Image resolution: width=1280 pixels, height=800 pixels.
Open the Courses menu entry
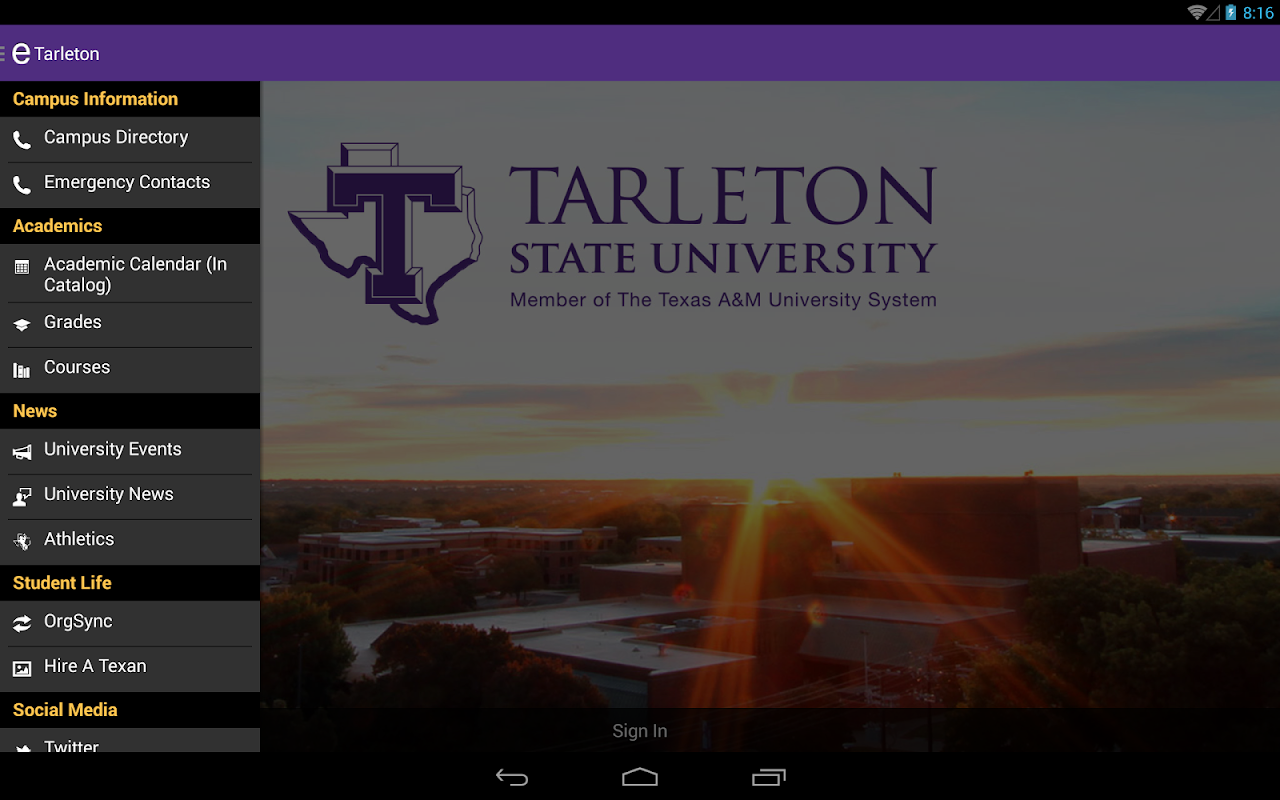click(x=130, y=370)
